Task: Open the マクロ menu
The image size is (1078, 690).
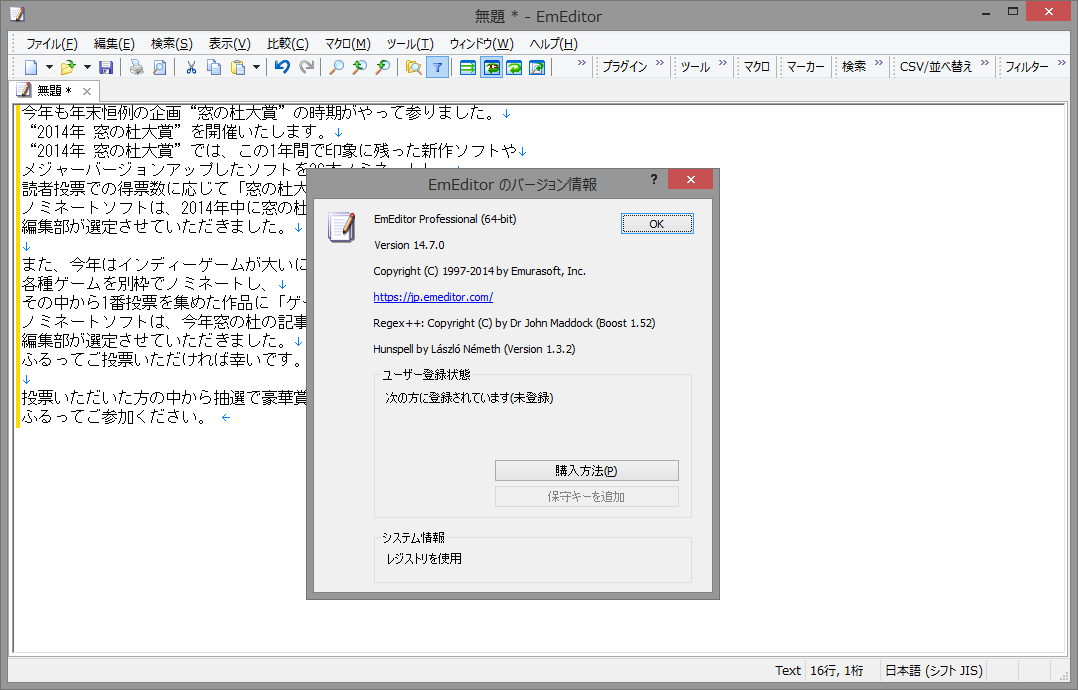Action: [346, 43]
